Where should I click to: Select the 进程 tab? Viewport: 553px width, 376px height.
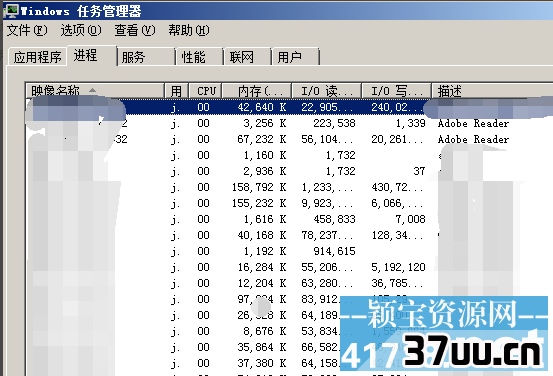[x=92, y=55]
